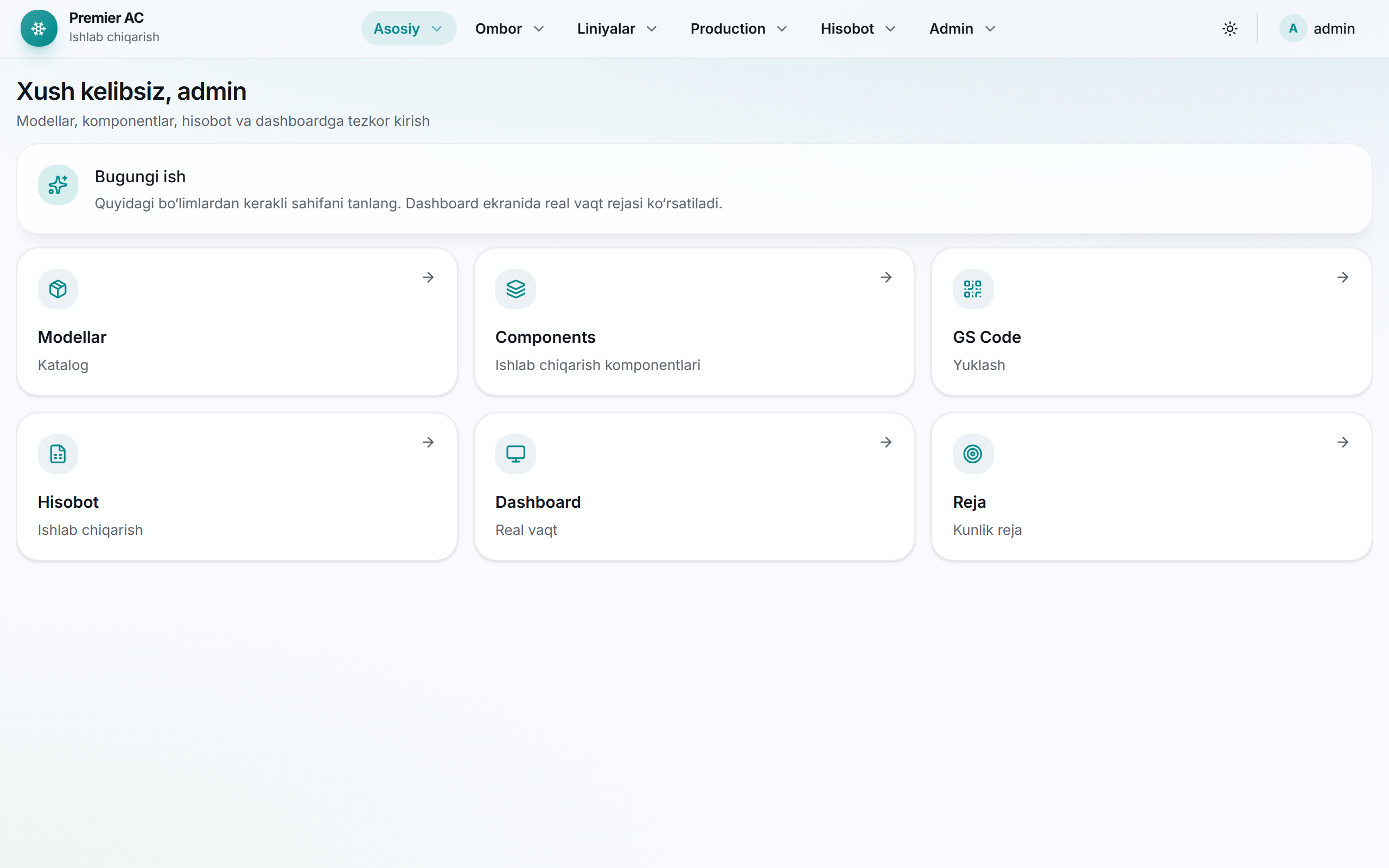Open the admin user profile
Viewport: 1389px width, 868px height.
coord(1317,28)
